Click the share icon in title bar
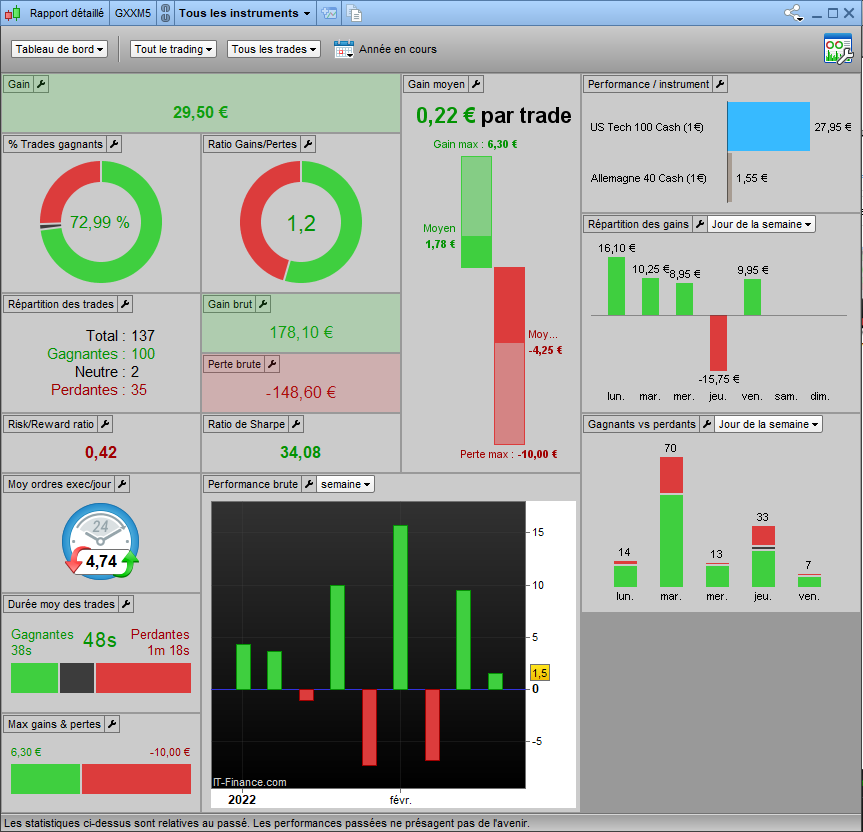Image resolution: width=863 pixels, height=832 pixels. click(794, 13)
